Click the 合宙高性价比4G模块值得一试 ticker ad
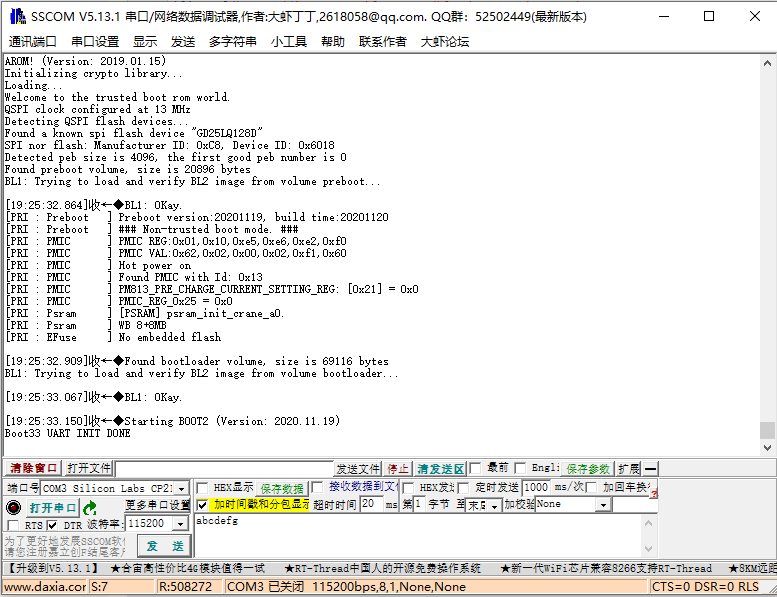This screenshot has width=777, height=597. coord(187,568)
